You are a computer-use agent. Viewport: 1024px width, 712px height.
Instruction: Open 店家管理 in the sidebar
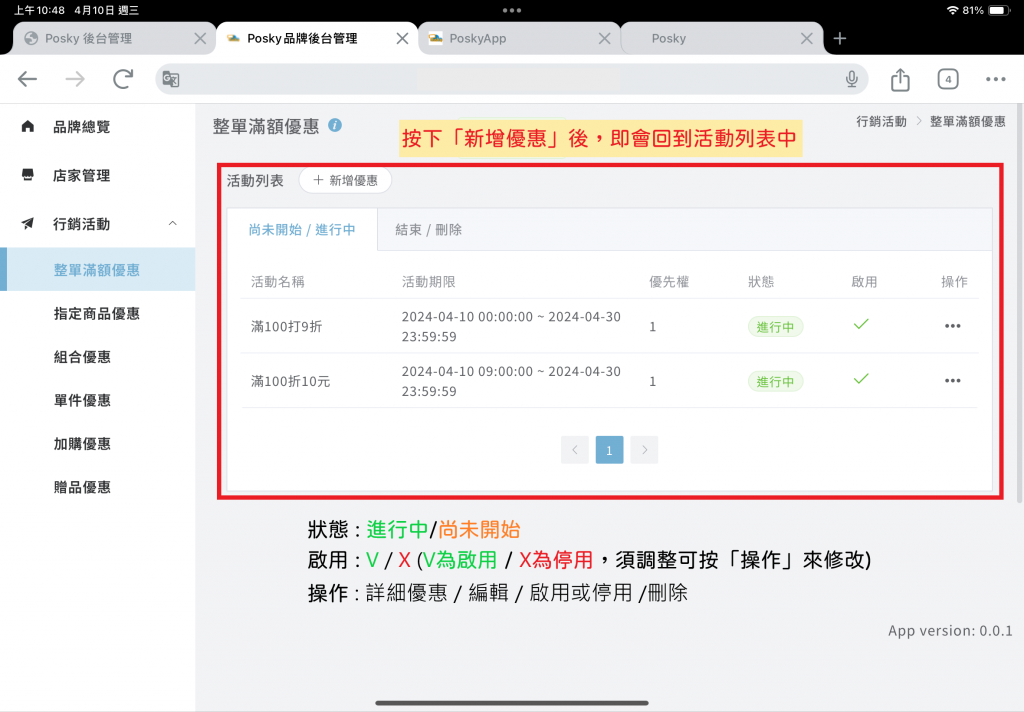coord(82,175)
